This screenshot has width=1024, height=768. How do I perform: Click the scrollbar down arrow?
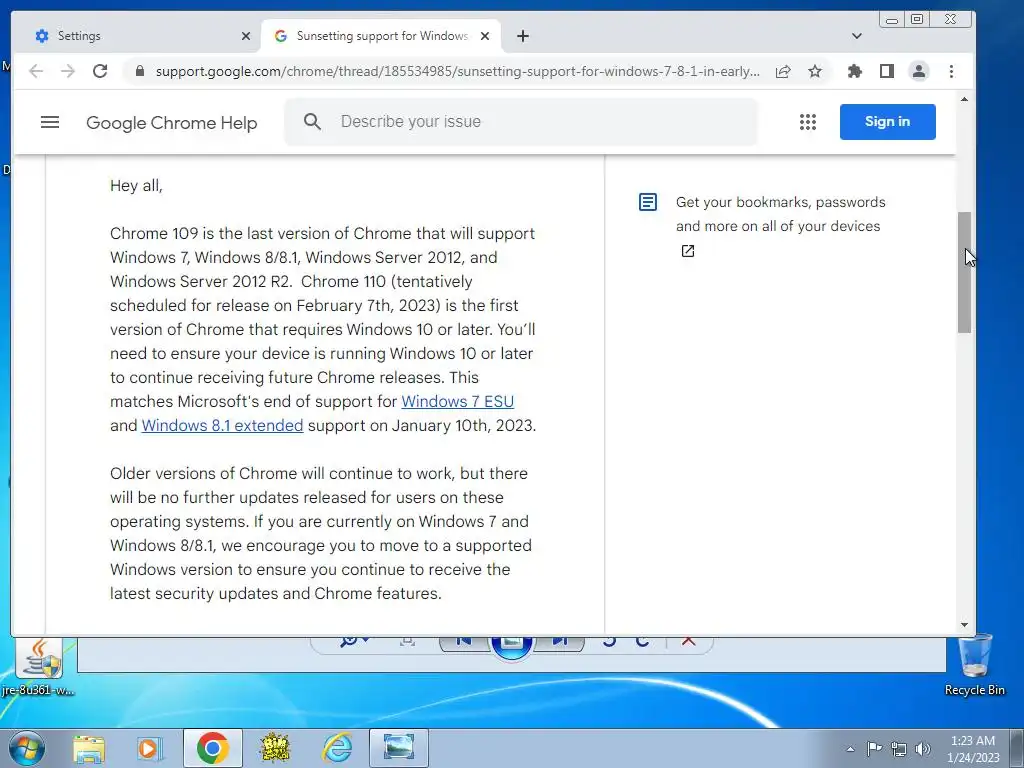[965, 625]
